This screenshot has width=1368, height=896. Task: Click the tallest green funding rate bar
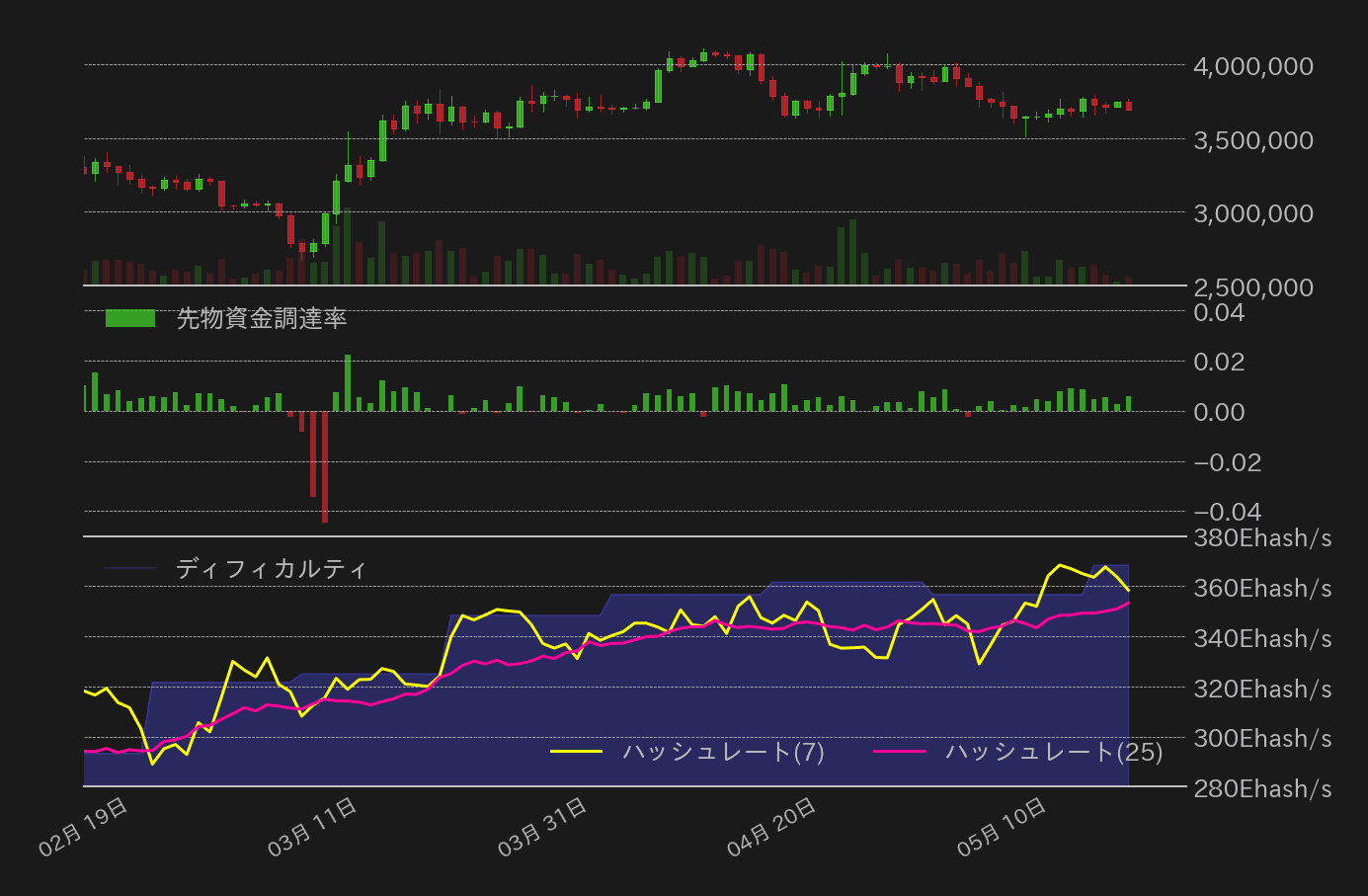pos(348,383)
